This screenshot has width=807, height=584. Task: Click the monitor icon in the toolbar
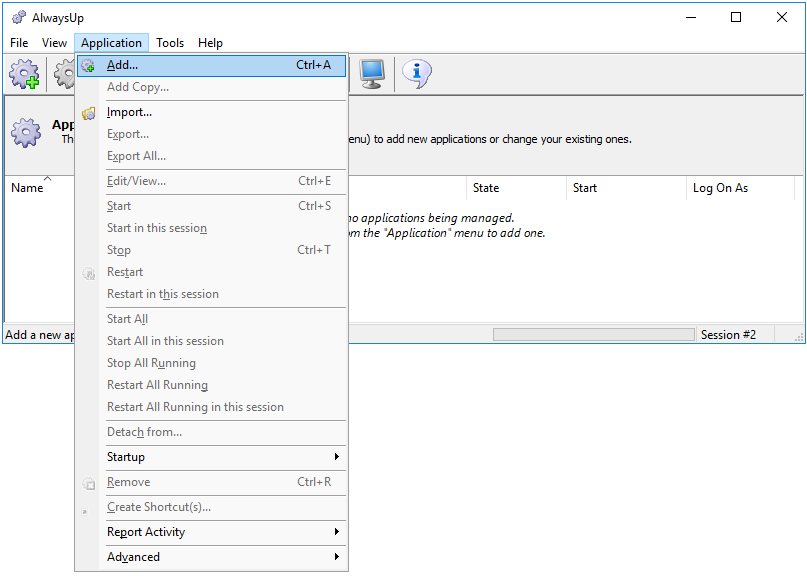372,74
